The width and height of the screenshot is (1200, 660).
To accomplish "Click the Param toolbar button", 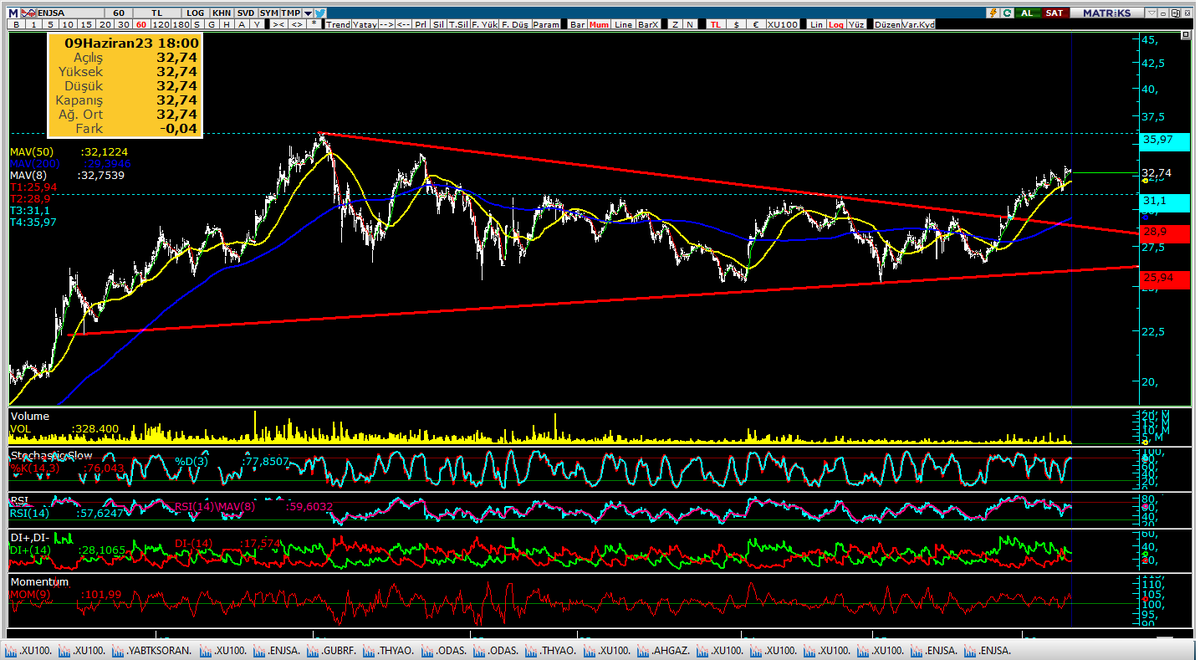I will pos(547,24).
